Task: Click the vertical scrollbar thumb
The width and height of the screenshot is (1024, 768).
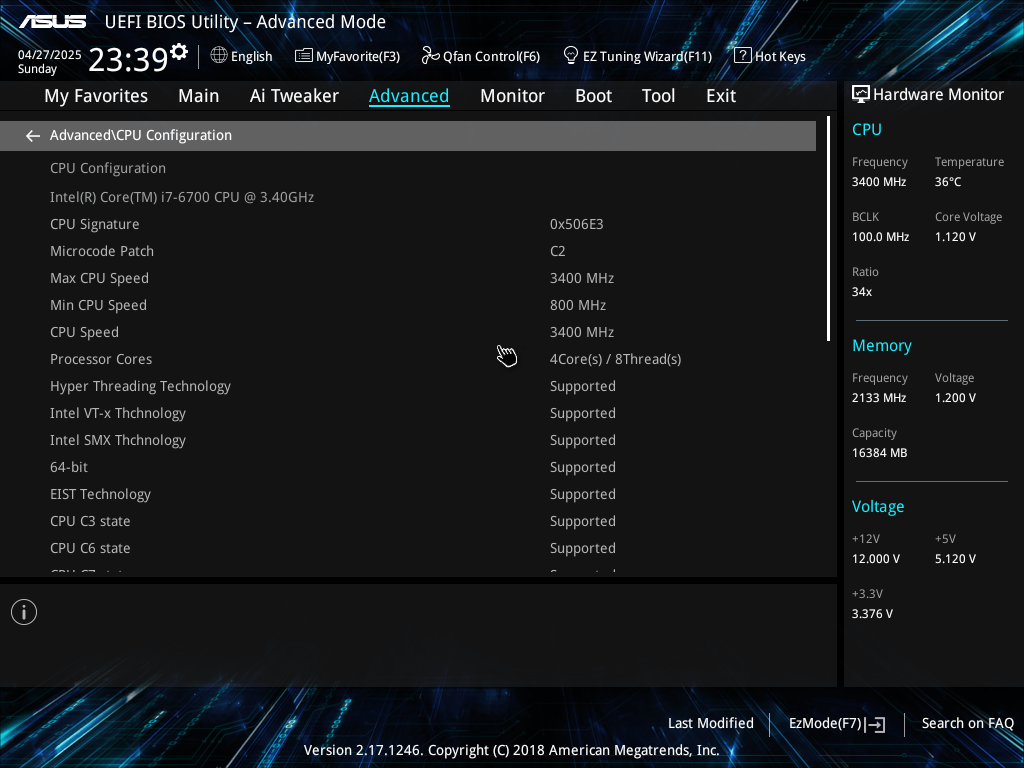Action: [x=828, y=229]
